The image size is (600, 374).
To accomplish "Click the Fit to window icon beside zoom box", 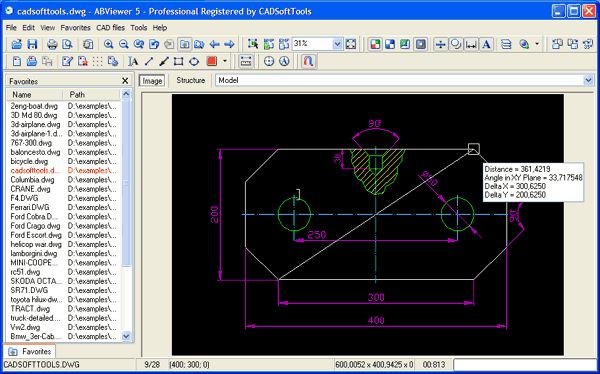I will click(x=351, y=44).
